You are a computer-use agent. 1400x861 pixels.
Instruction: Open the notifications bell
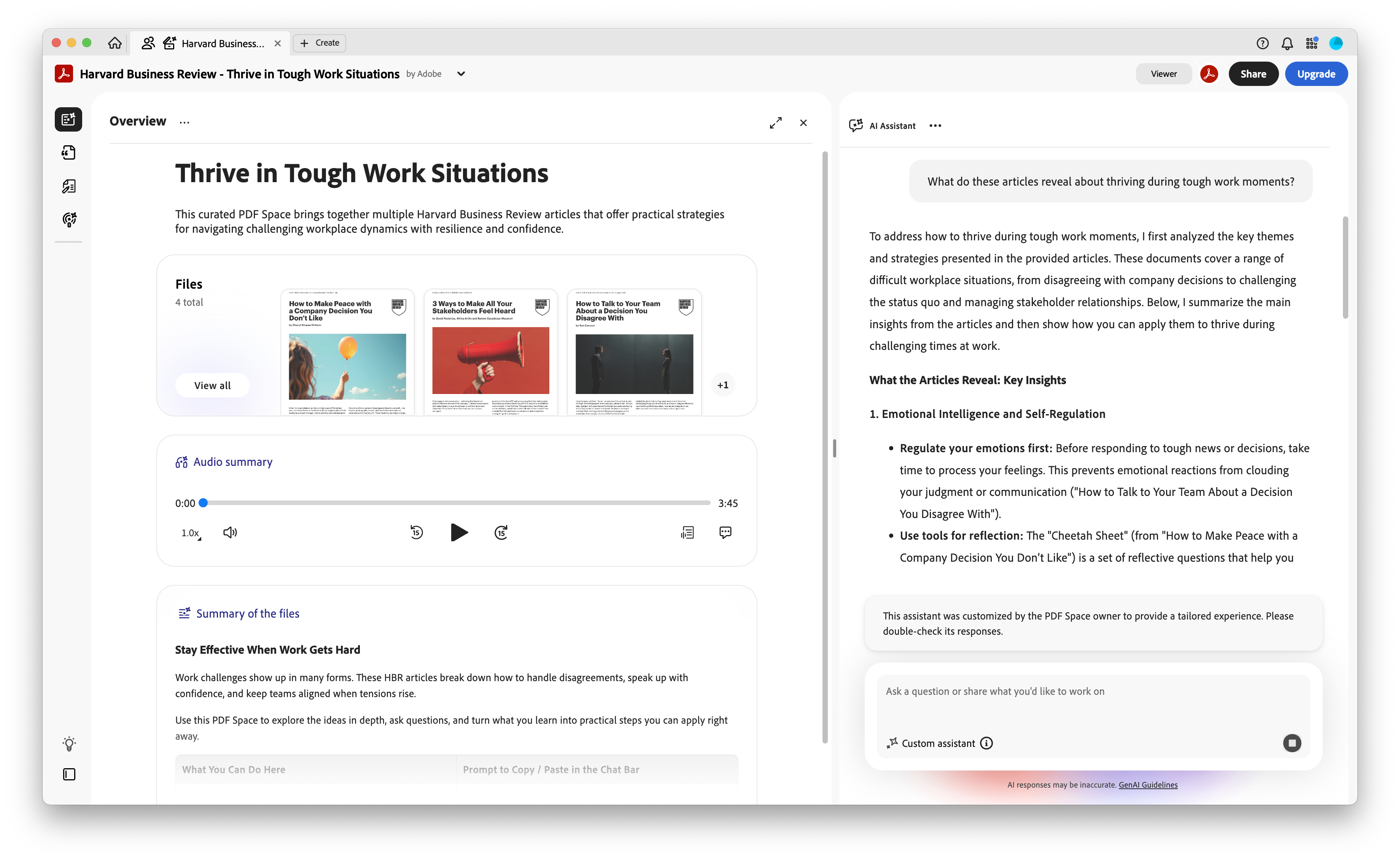point(1287,43)
